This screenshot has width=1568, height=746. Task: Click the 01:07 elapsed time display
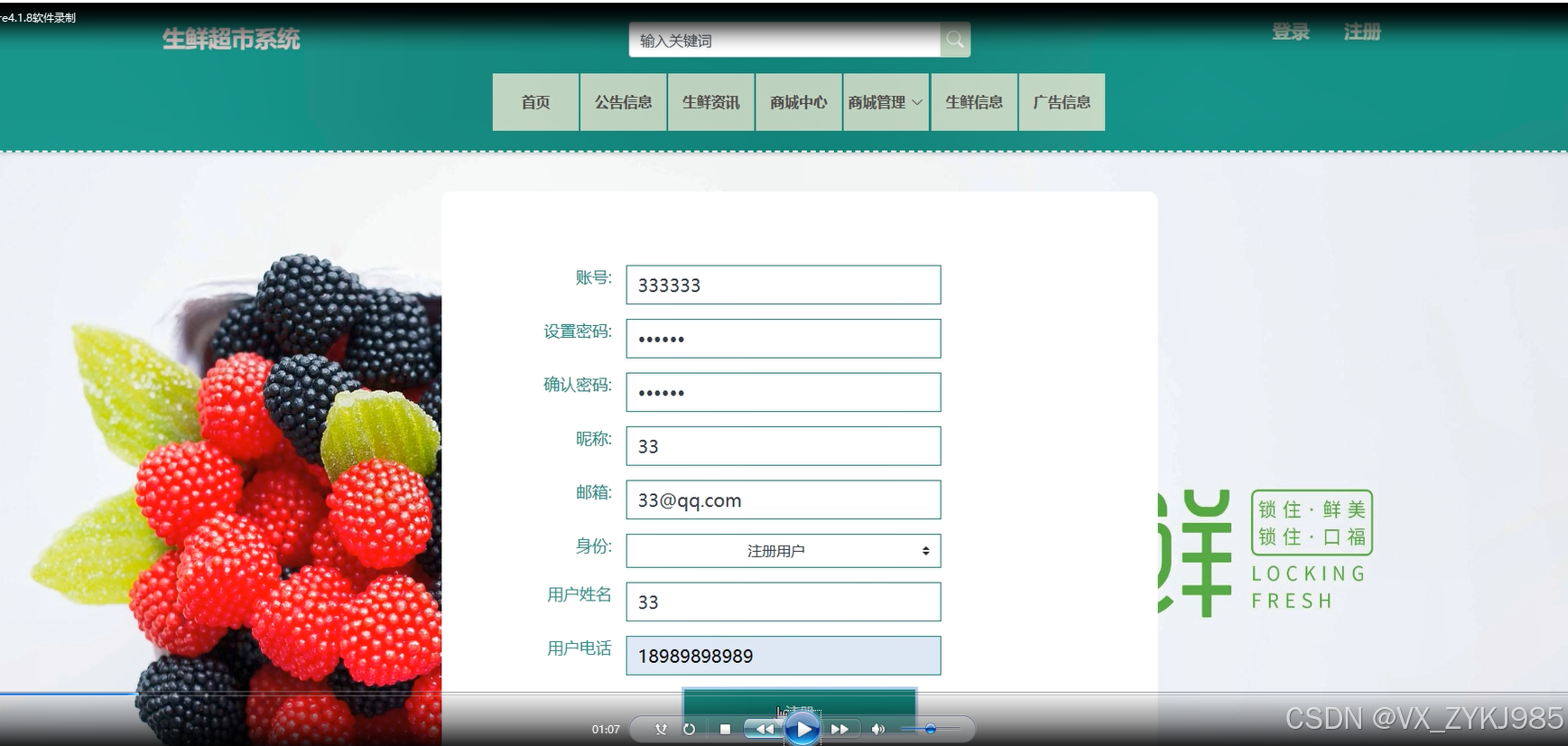[606, 729]
